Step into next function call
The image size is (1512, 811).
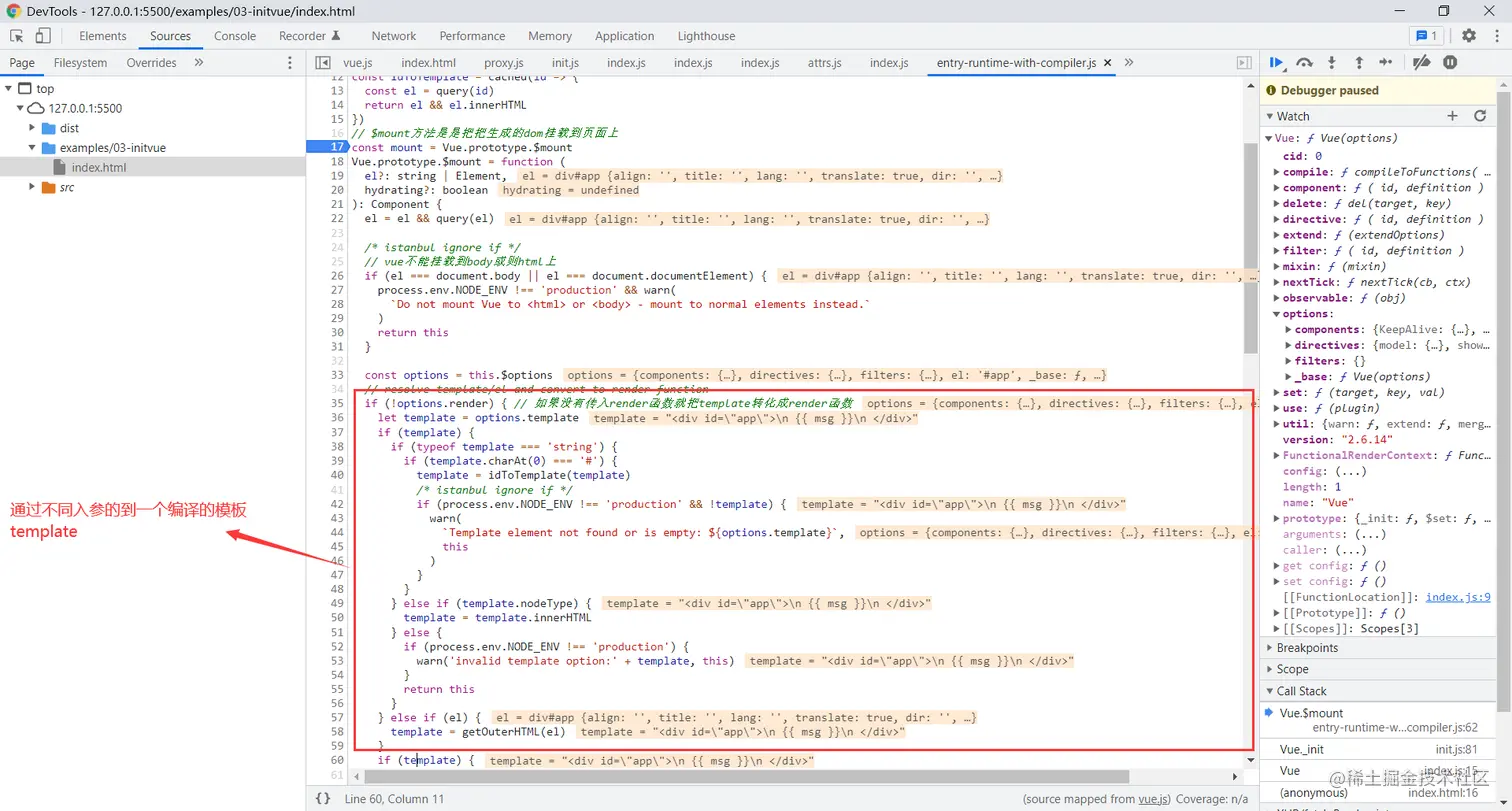tap(1331, 62)
